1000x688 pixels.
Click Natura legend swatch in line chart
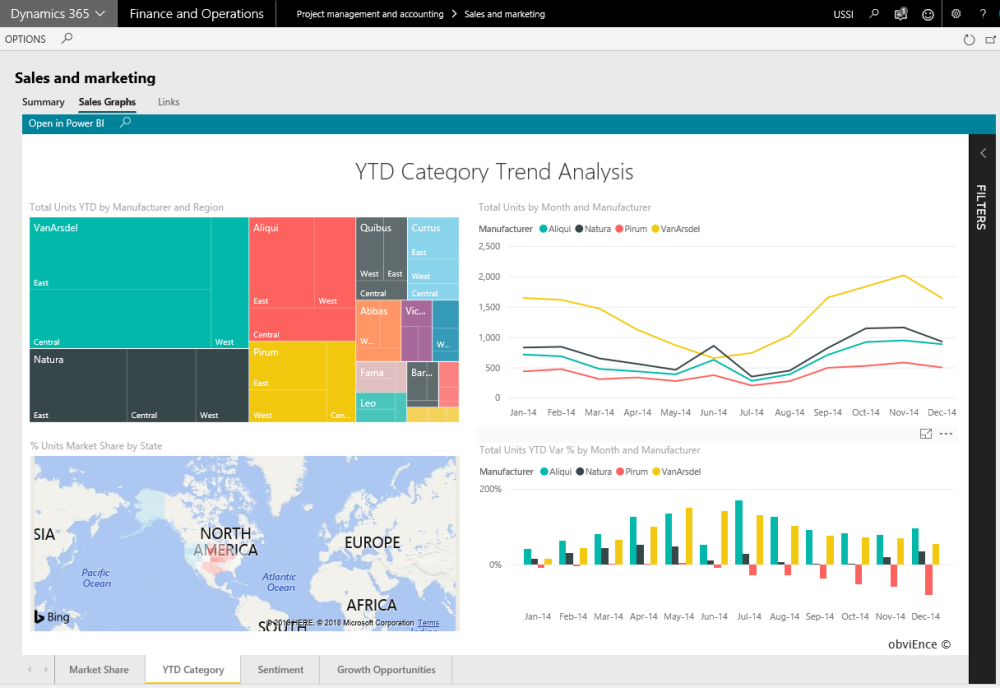coord(579,229)
